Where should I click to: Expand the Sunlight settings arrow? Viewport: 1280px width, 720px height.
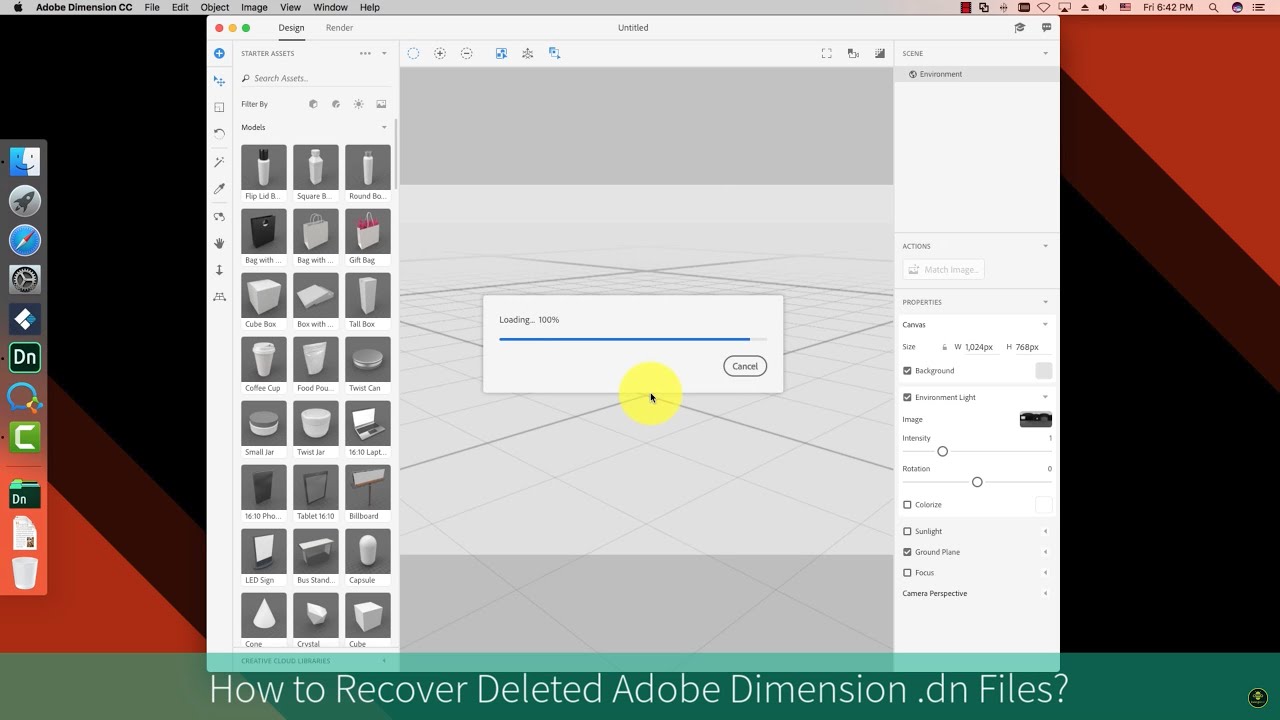click(1046, 531)
